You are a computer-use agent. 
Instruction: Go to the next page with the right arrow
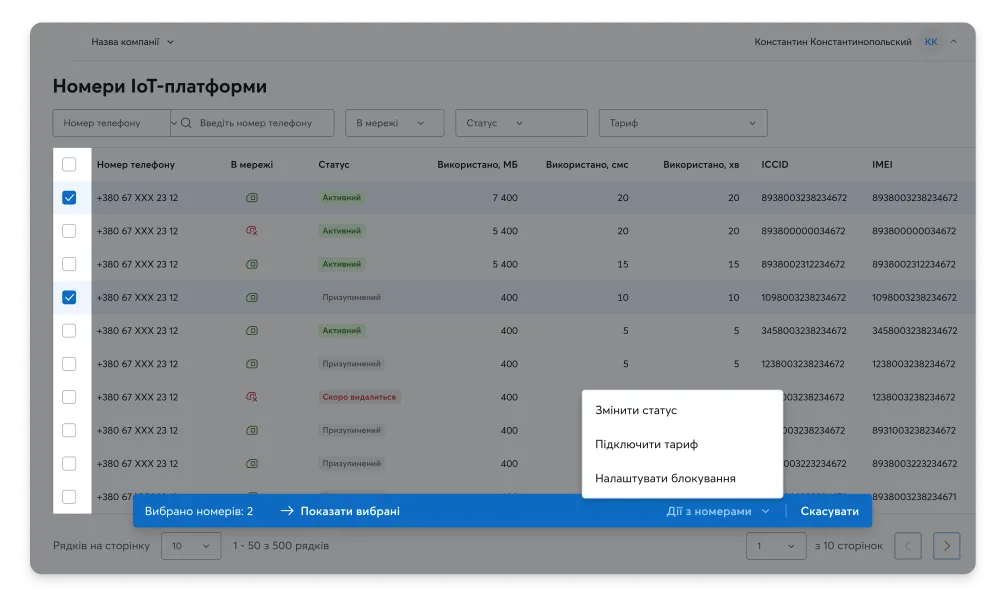click(946, 546)
